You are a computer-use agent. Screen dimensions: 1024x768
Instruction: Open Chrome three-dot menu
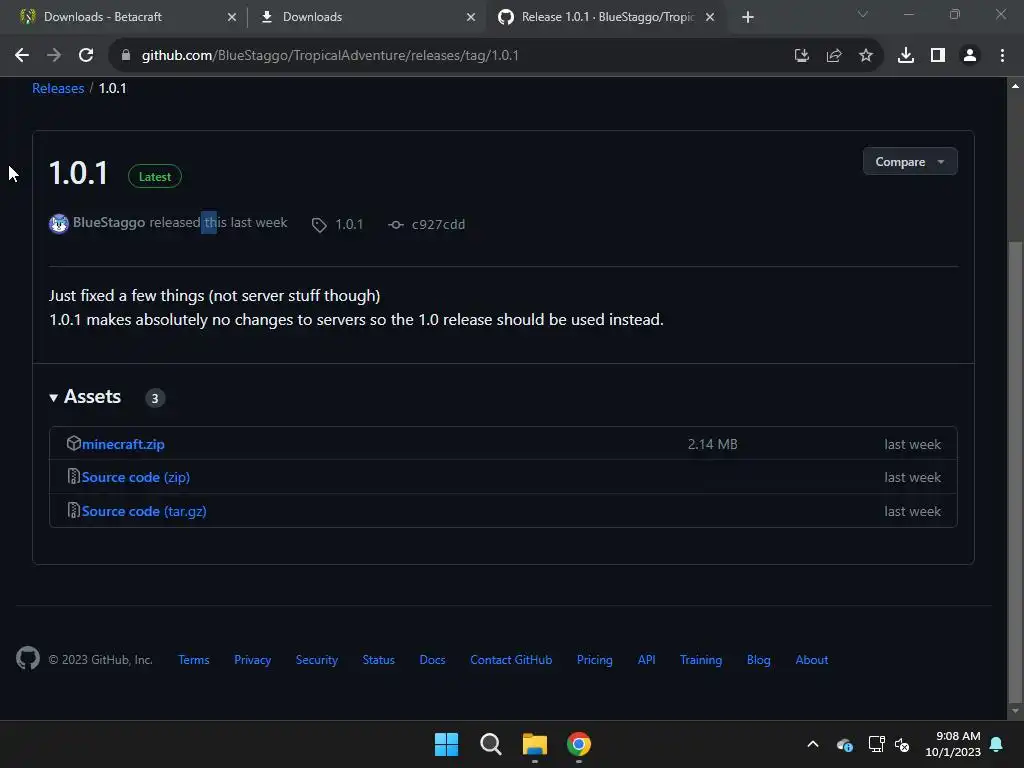1002,56
